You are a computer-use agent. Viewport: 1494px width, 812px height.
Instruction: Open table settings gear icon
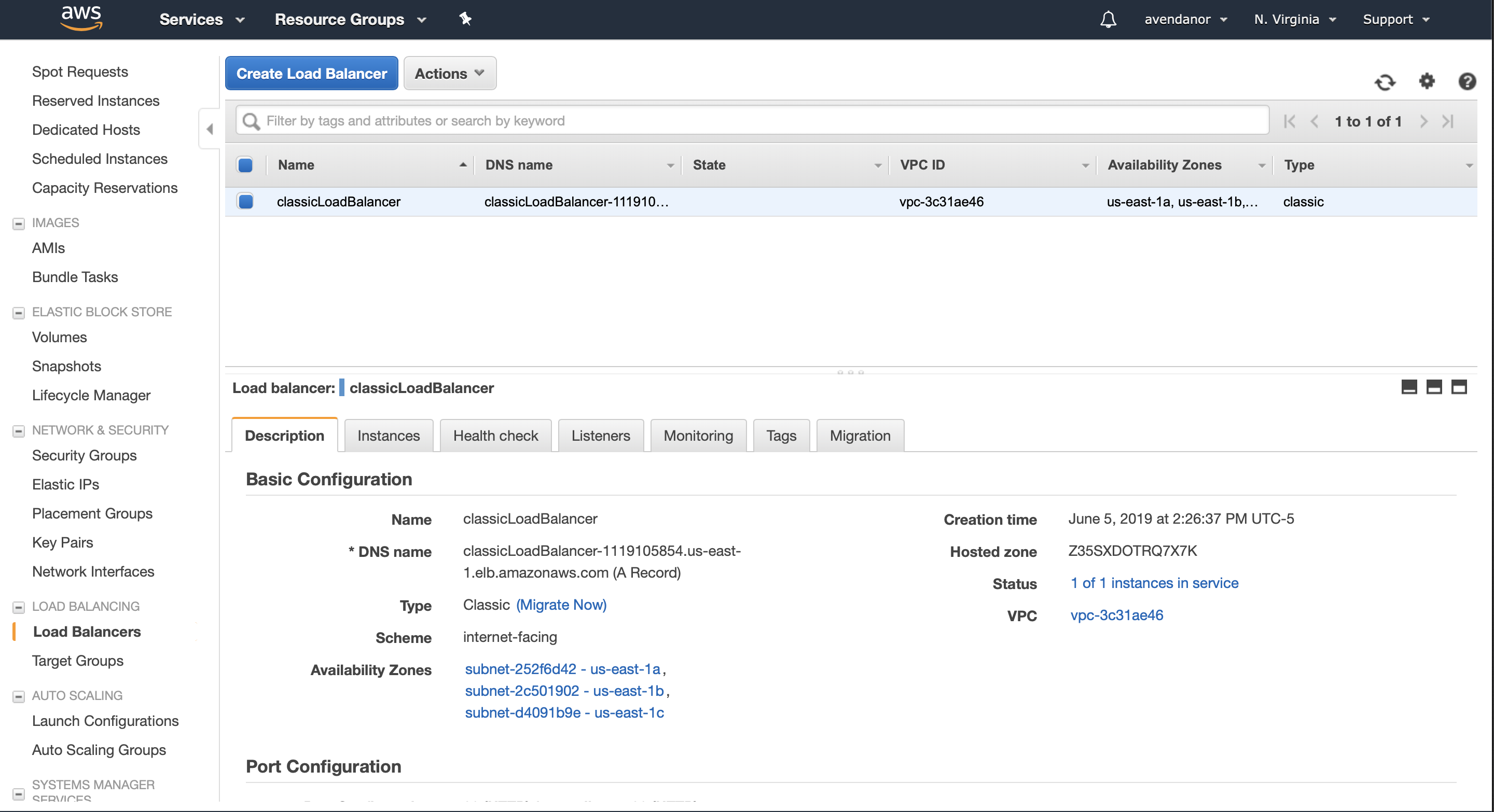tap(1426, 81)
